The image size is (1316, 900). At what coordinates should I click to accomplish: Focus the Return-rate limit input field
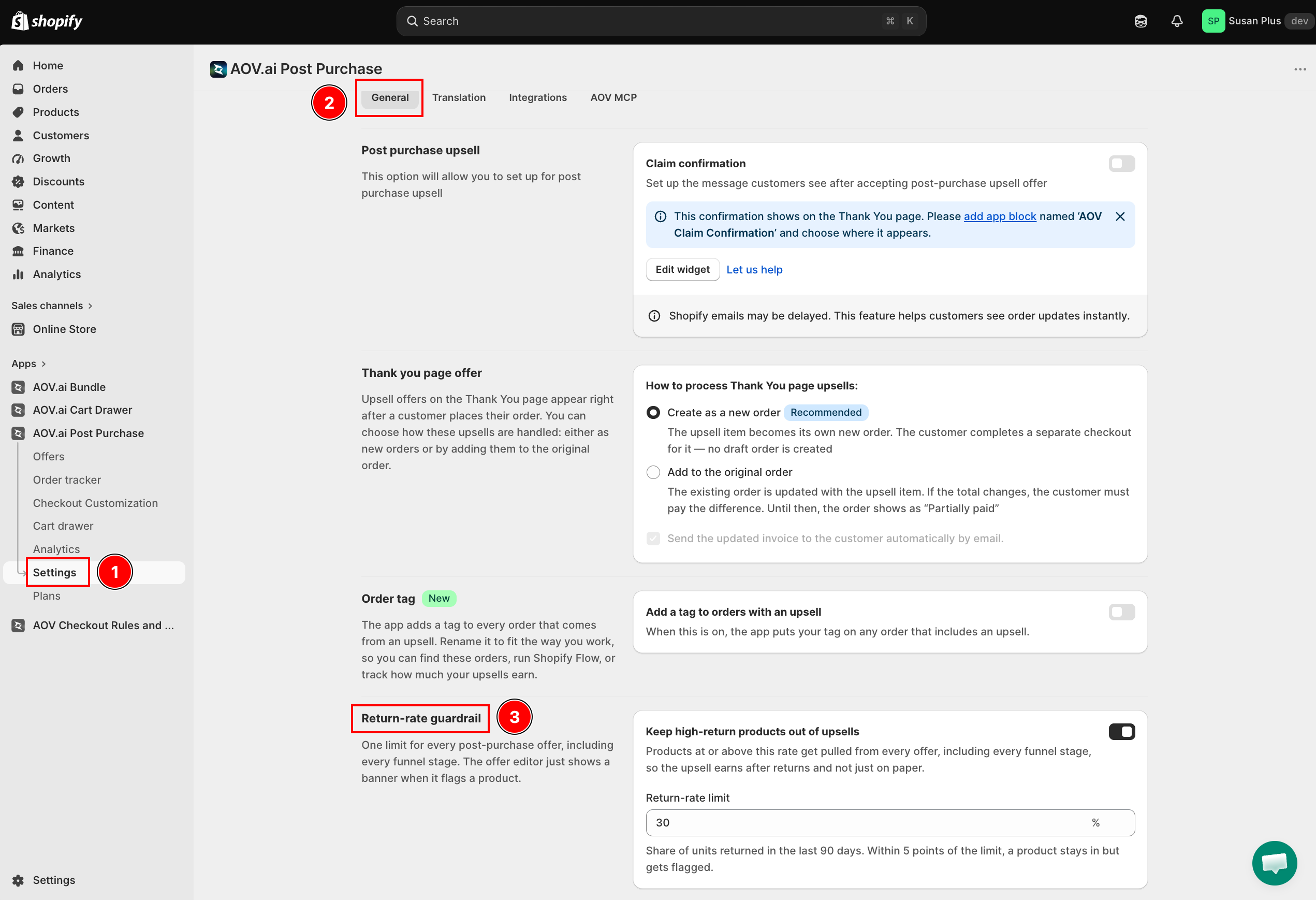pos(889,823)
